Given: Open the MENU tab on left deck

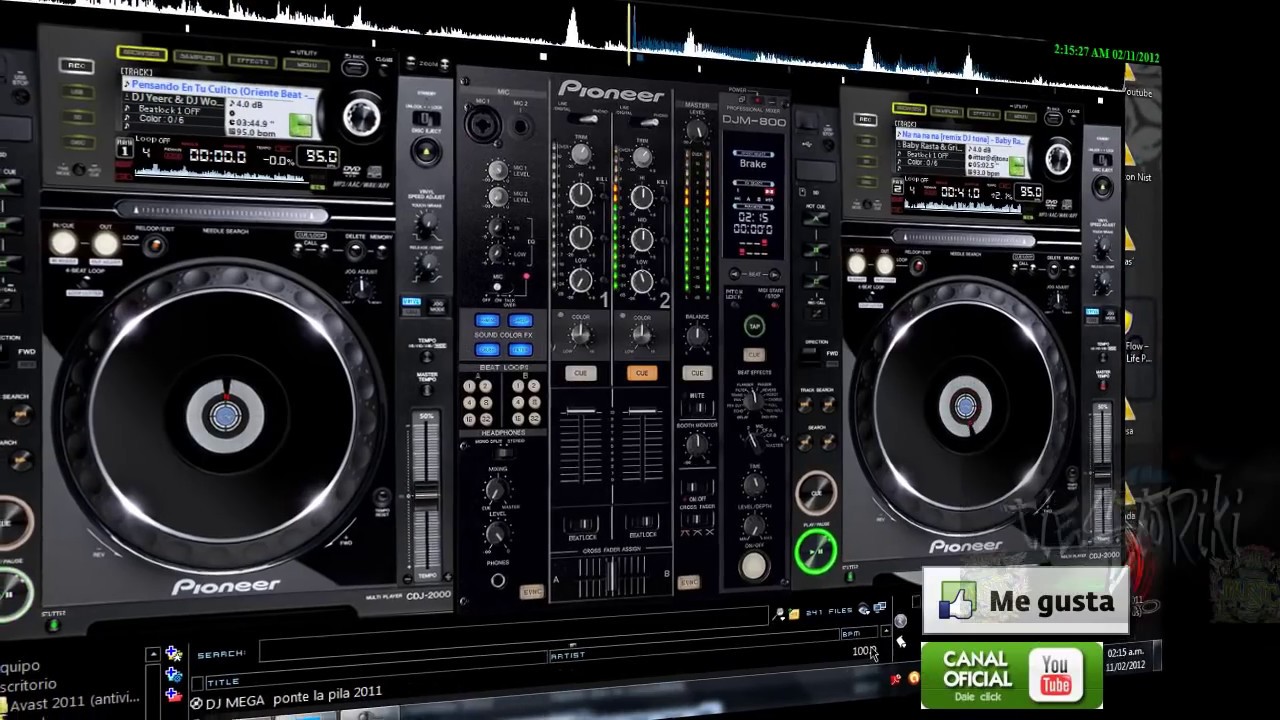Looking at the screenshot, I should [305, 65].
